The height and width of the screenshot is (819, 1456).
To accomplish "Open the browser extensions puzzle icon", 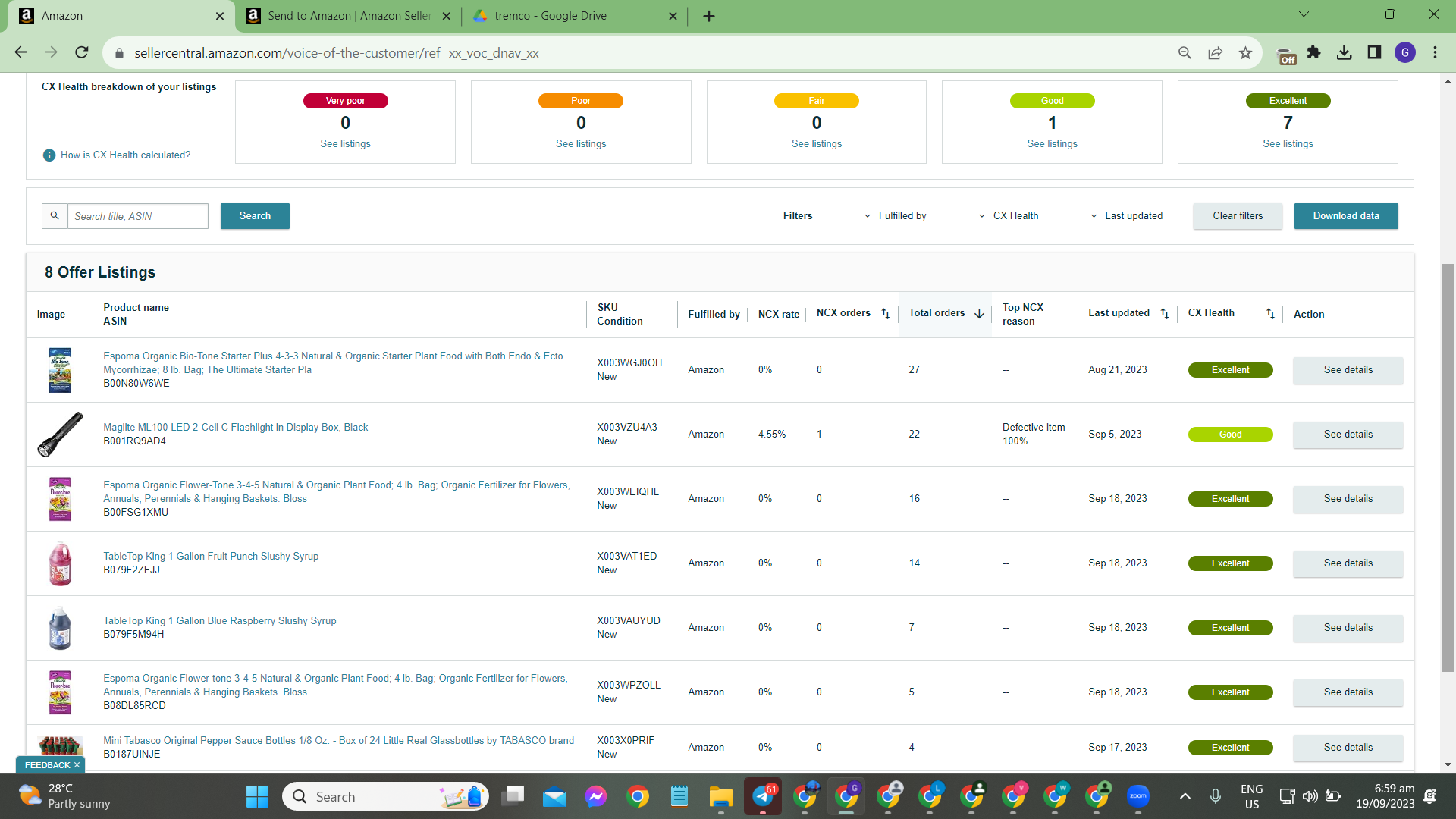I will pyautogui.click(x=1314, y=52).
